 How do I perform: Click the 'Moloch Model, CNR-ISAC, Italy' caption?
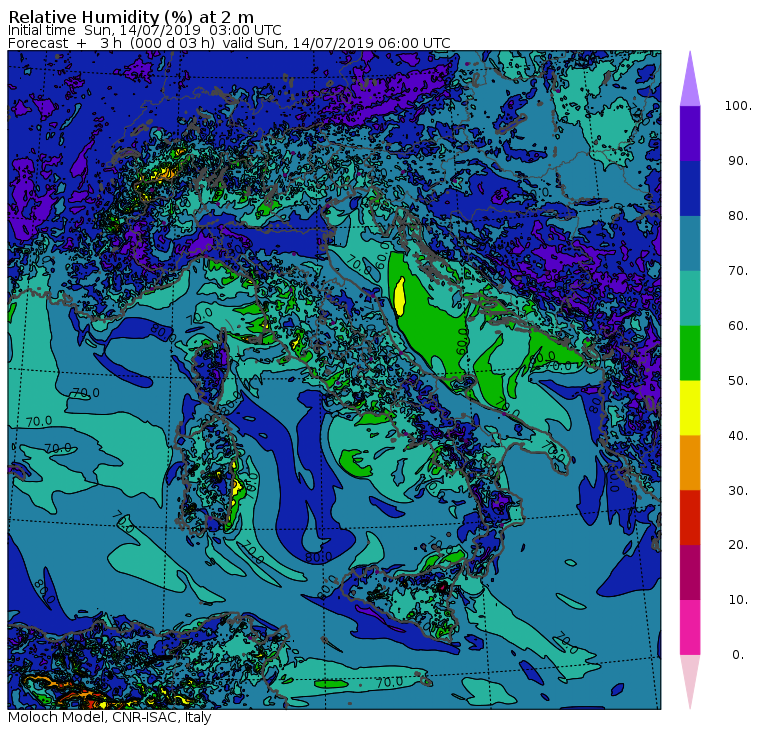coord(110,717)
